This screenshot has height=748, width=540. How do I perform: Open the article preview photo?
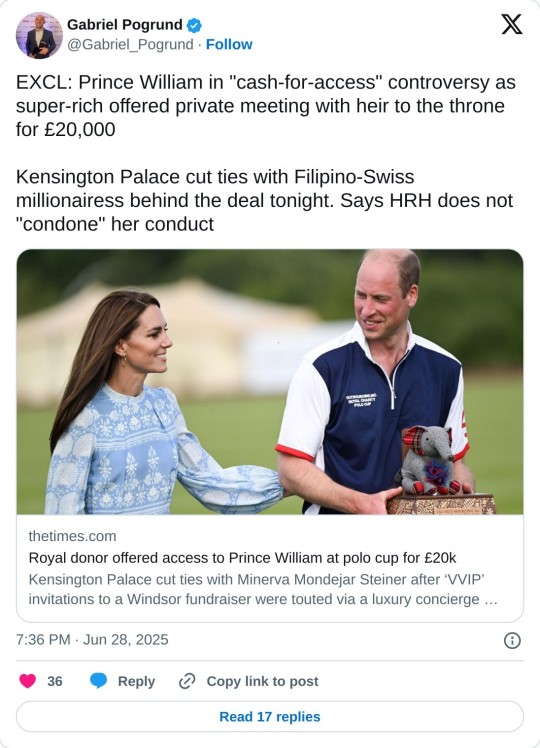(270, 382)
